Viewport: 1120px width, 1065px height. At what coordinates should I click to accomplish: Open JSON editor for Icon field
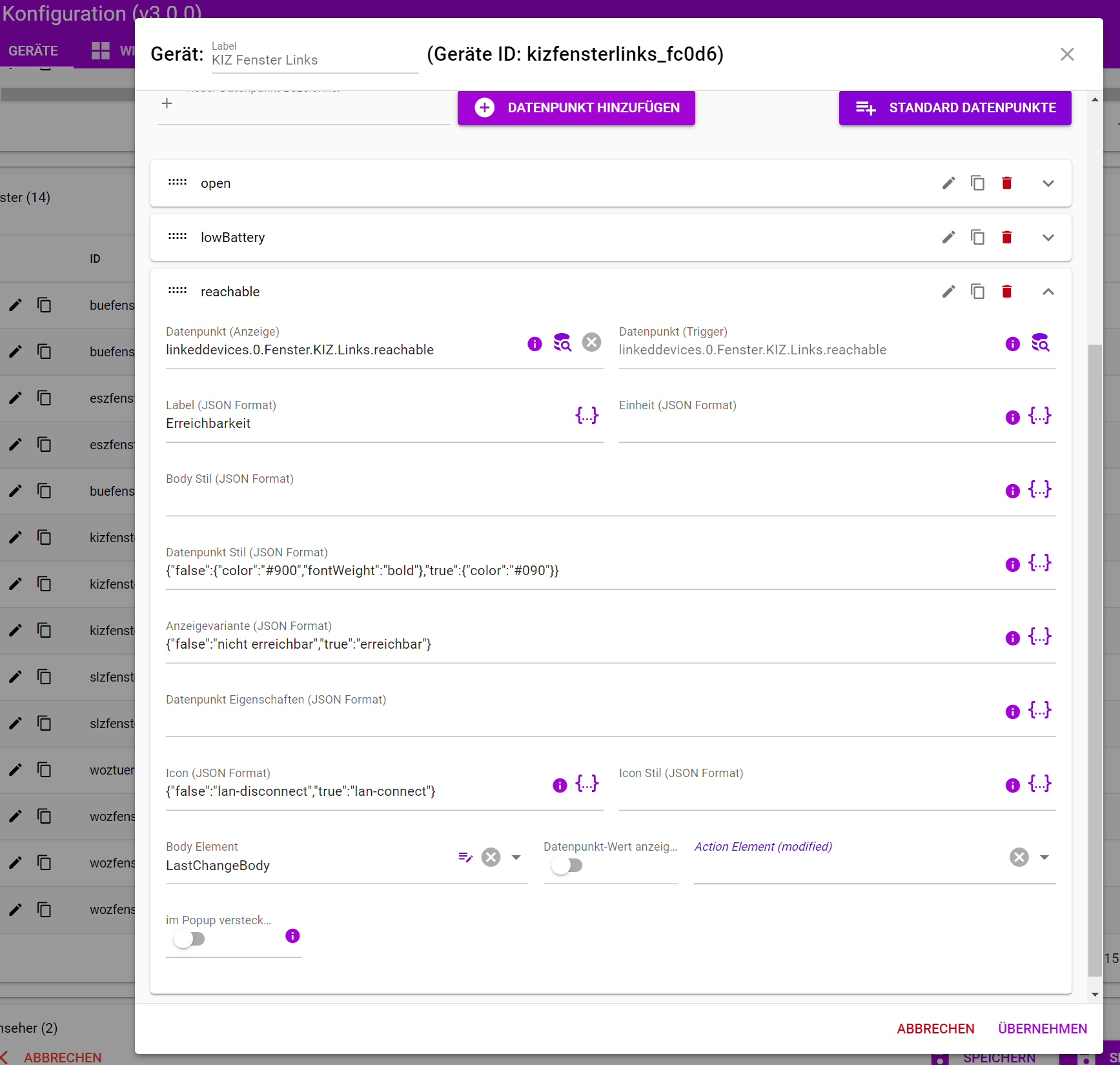(x=587, y=783)
